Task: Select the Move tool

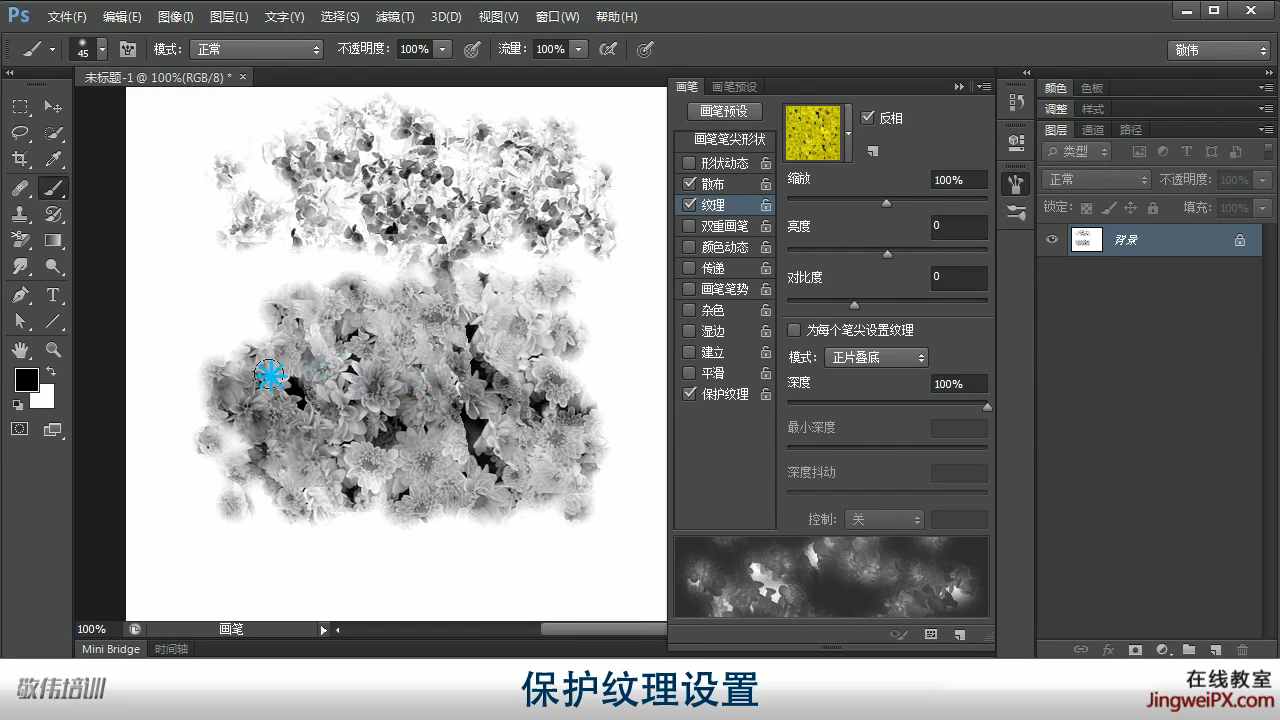Action: tap(53, 107)
